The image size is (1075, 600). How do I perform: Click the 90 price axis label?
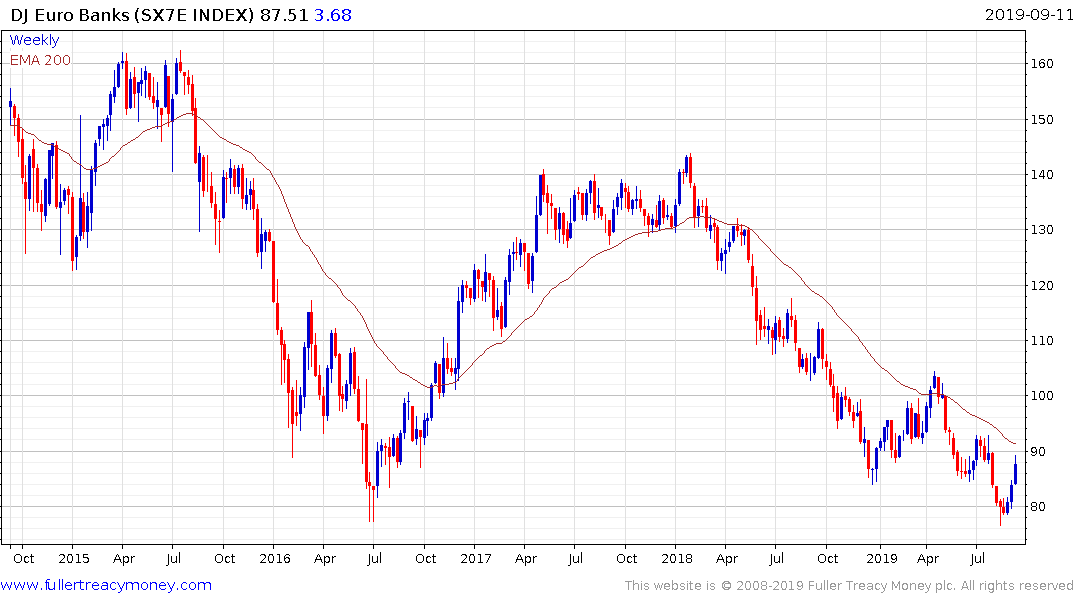1038,451
